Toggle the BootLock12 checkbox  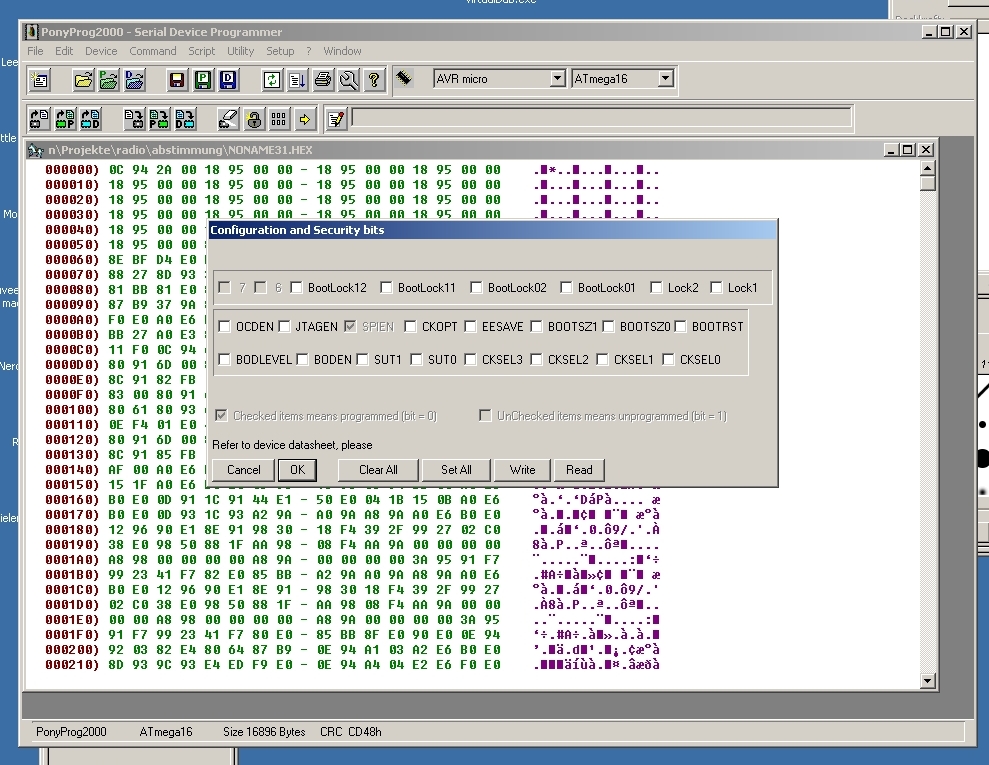[296, 288]
